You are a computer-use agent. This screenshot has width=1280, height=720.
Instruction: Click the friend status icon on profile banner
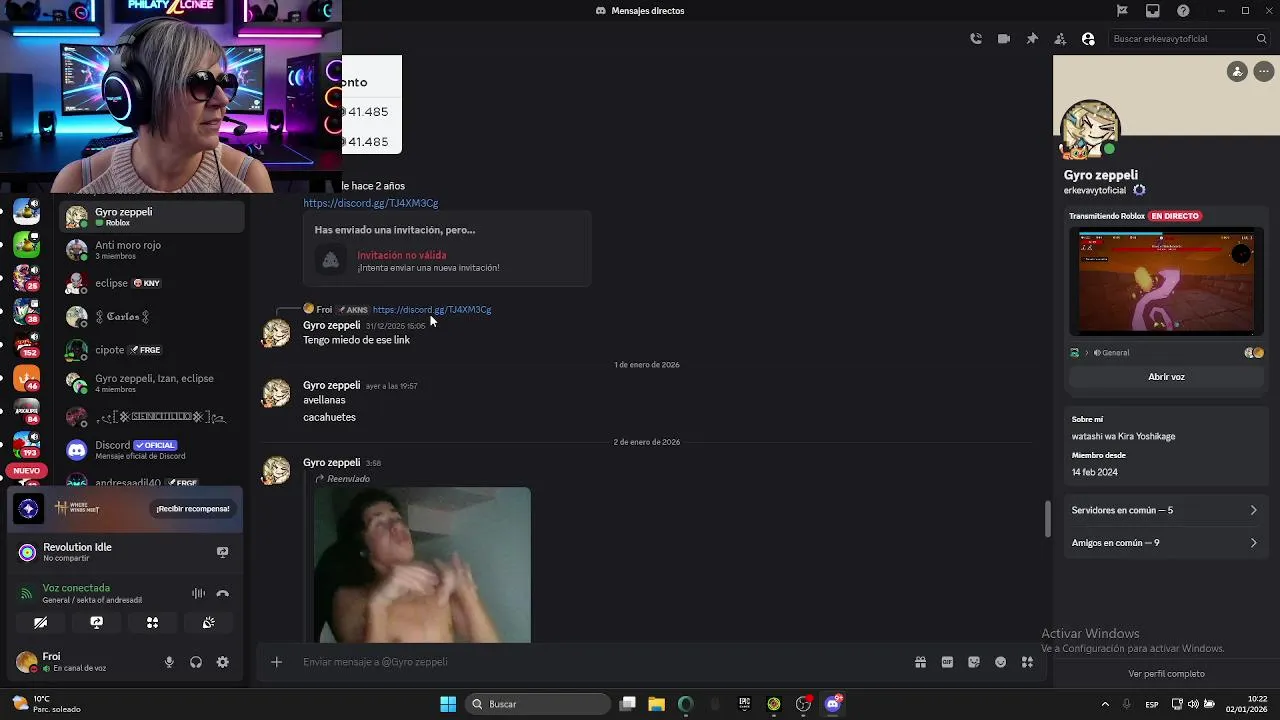[1237, 72]
